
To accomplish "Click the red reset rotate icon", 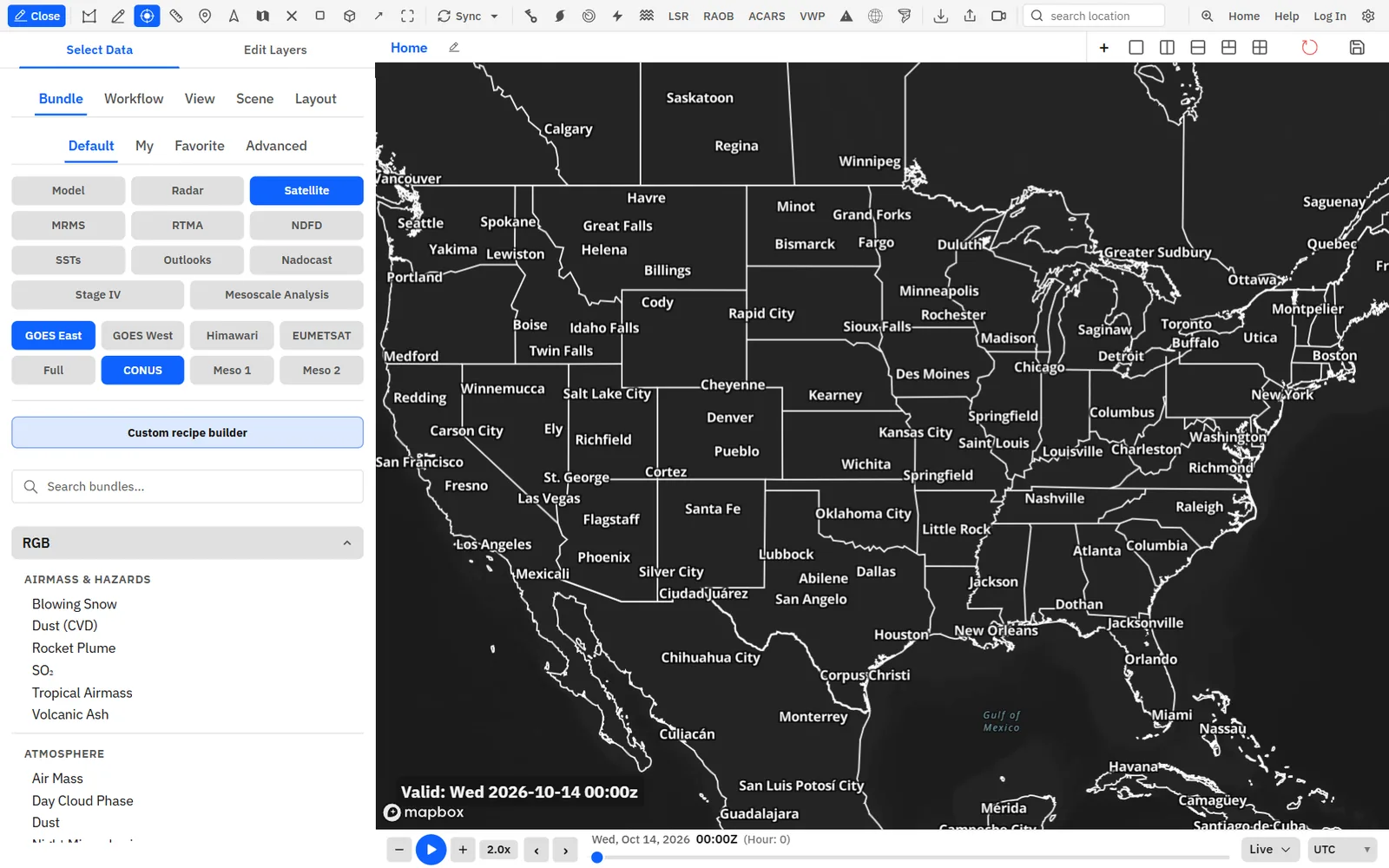I will point(1309,47).
